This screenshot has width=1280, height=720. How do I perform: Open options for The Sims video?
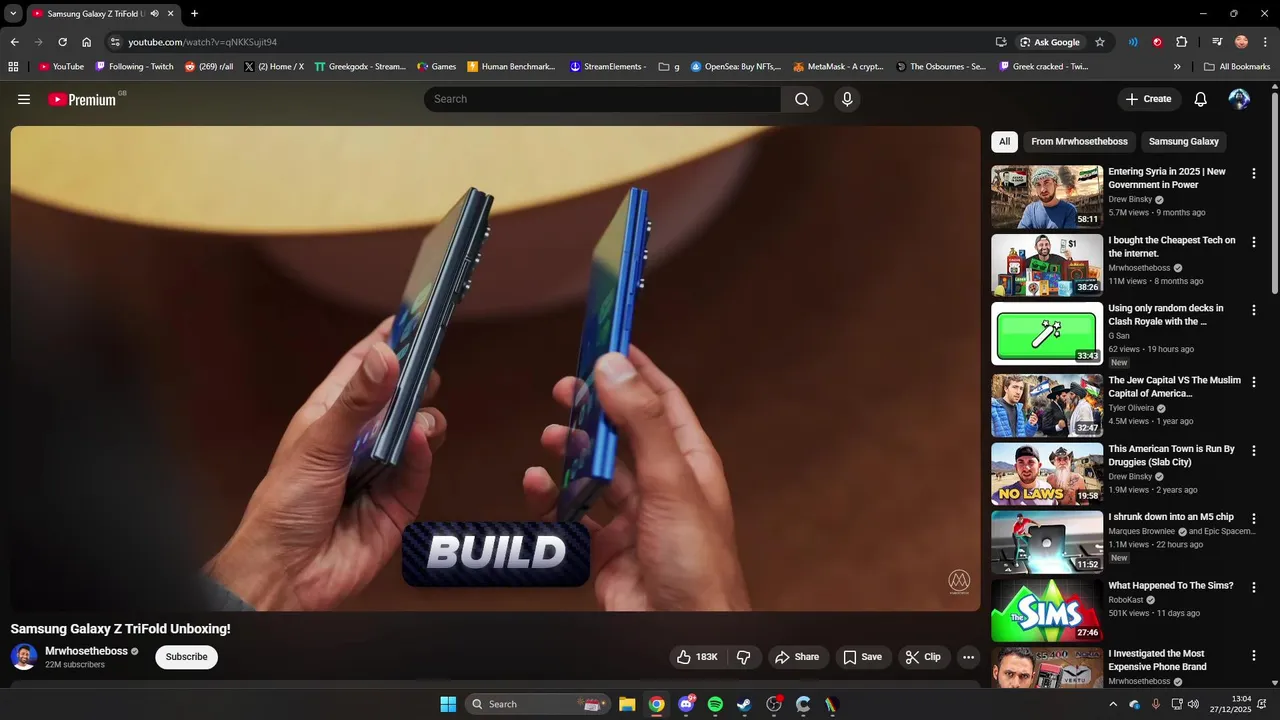1254,587
